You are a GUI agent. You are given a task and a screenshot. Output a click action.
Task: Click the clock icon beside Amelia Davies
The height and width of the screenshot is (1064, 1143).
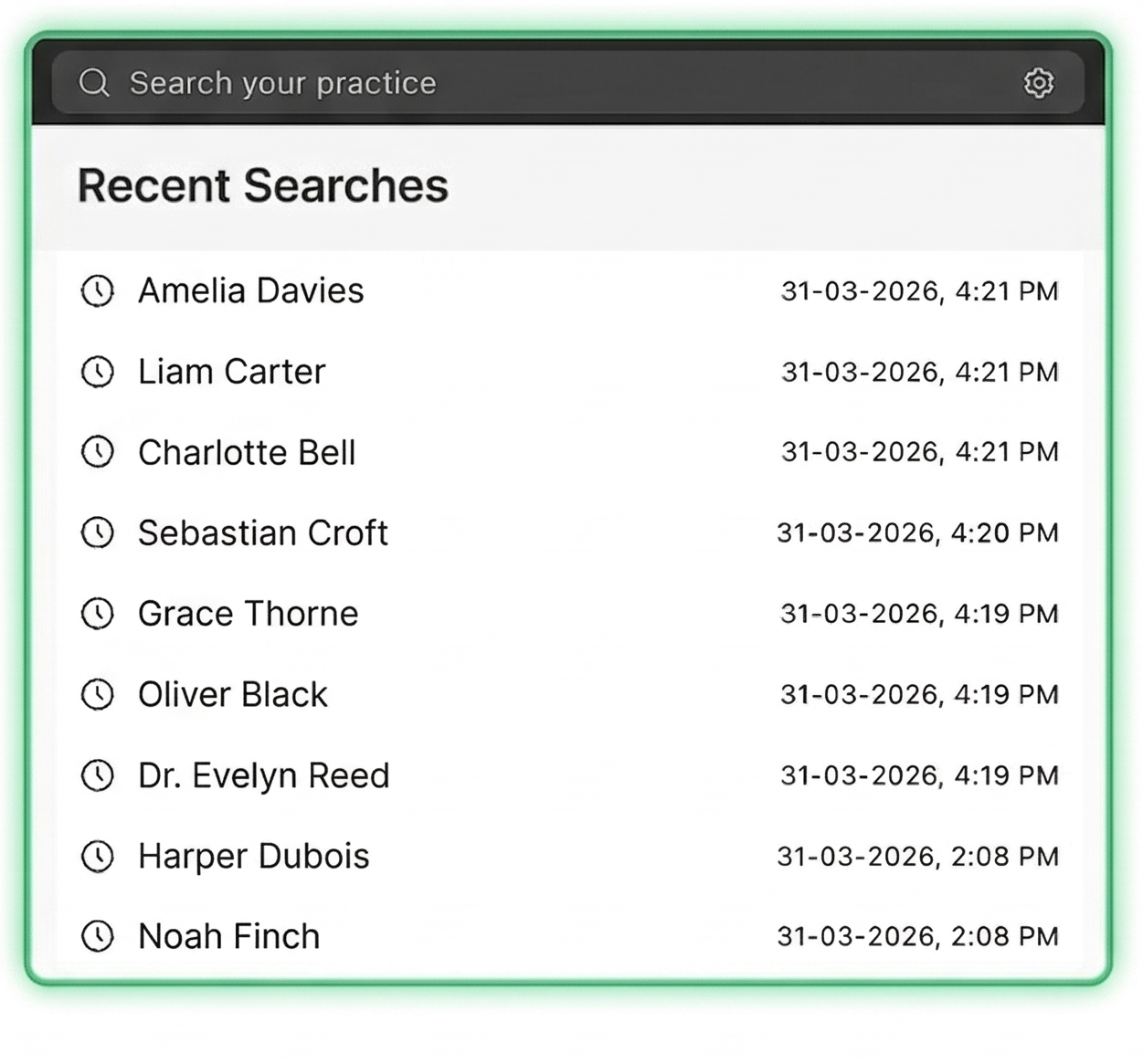coord(98,291)
